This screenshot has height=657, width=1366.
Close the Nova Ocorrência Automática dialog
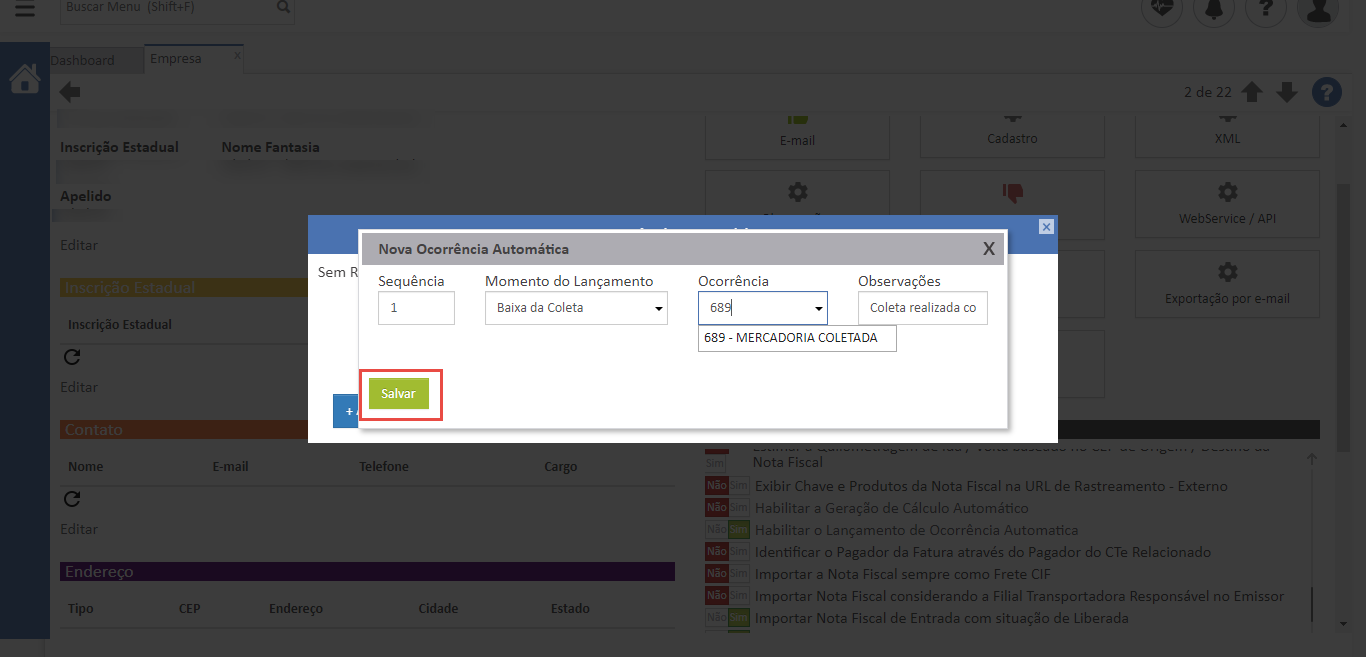coord(988,249)
